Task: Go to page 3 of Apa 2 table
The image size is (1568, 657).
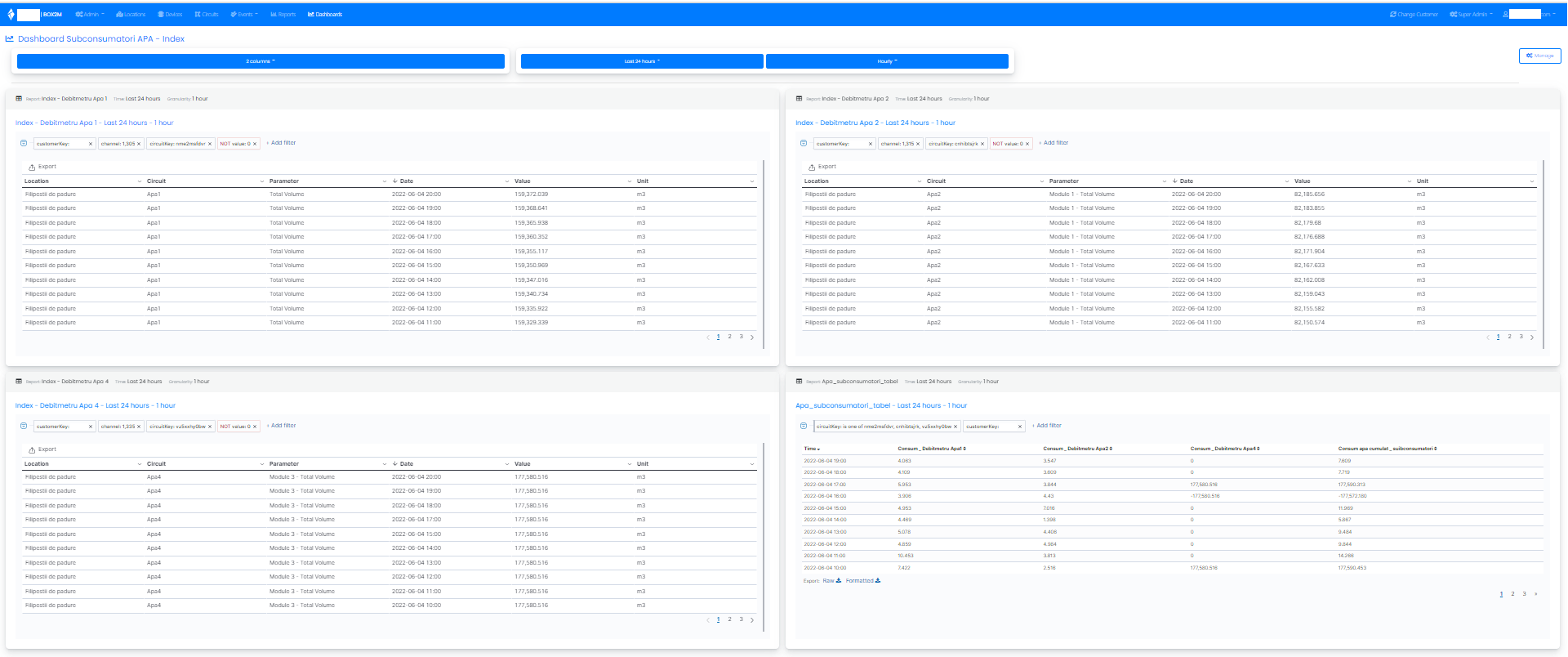Action: [x=1521, y=337]
